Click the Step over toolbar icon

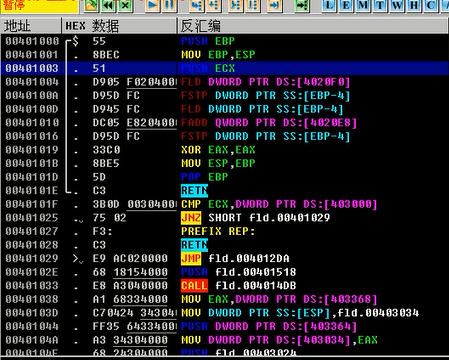[214, 6]
